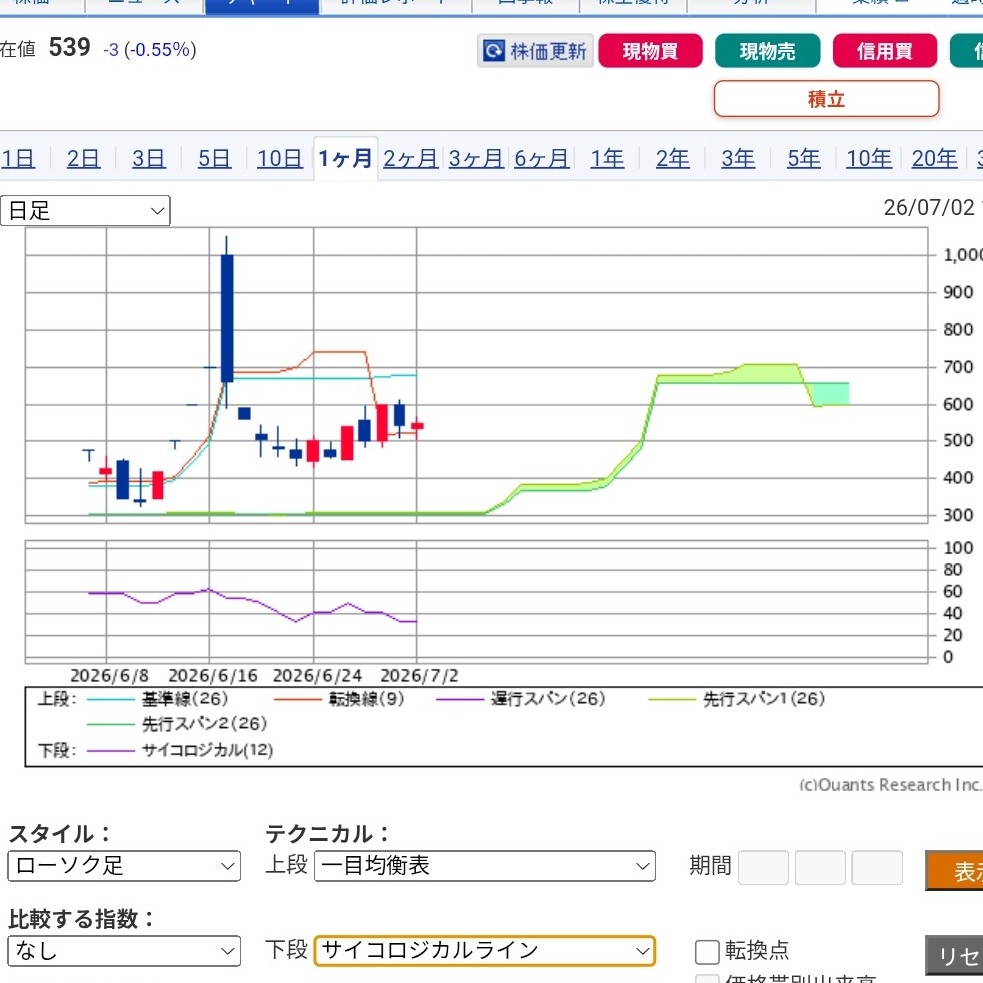Switch to the 1年 chart period

click(x=607, y=159)
